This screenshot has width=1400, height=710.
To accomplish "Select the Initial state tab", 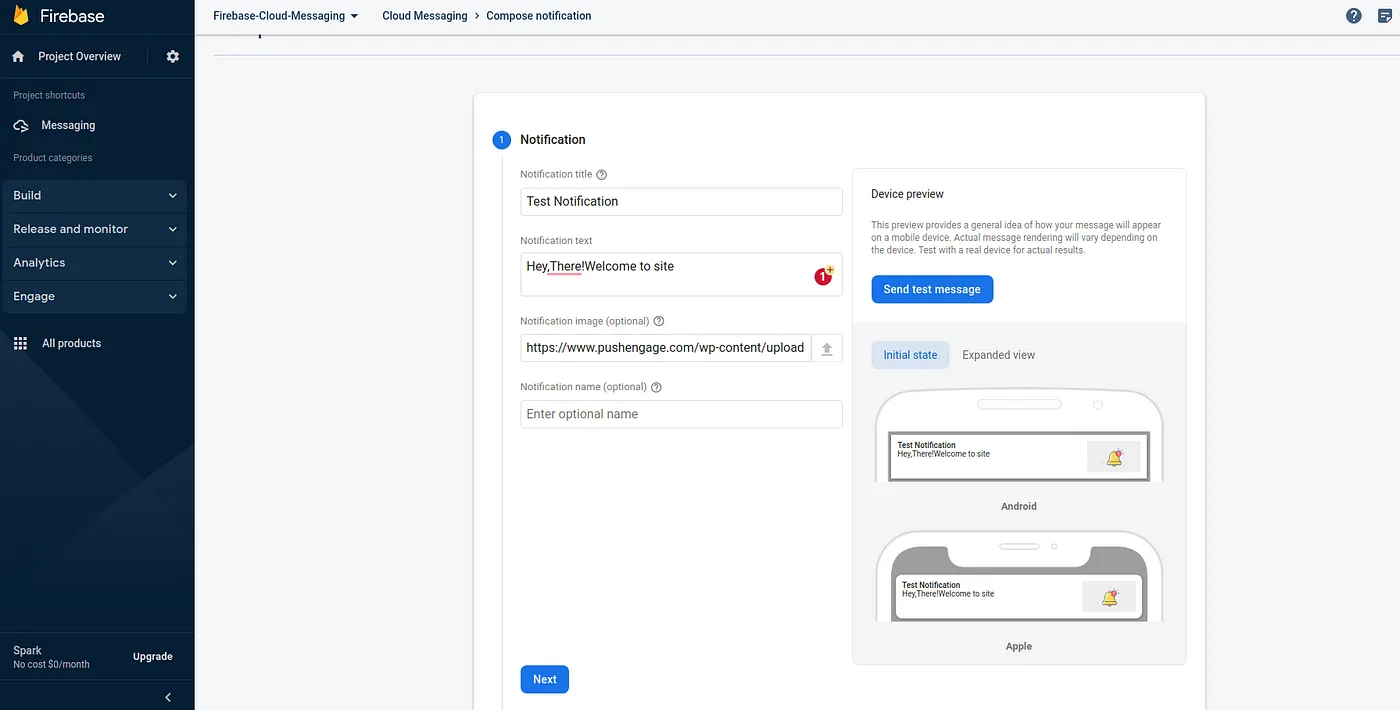I will tap(910, 355).
